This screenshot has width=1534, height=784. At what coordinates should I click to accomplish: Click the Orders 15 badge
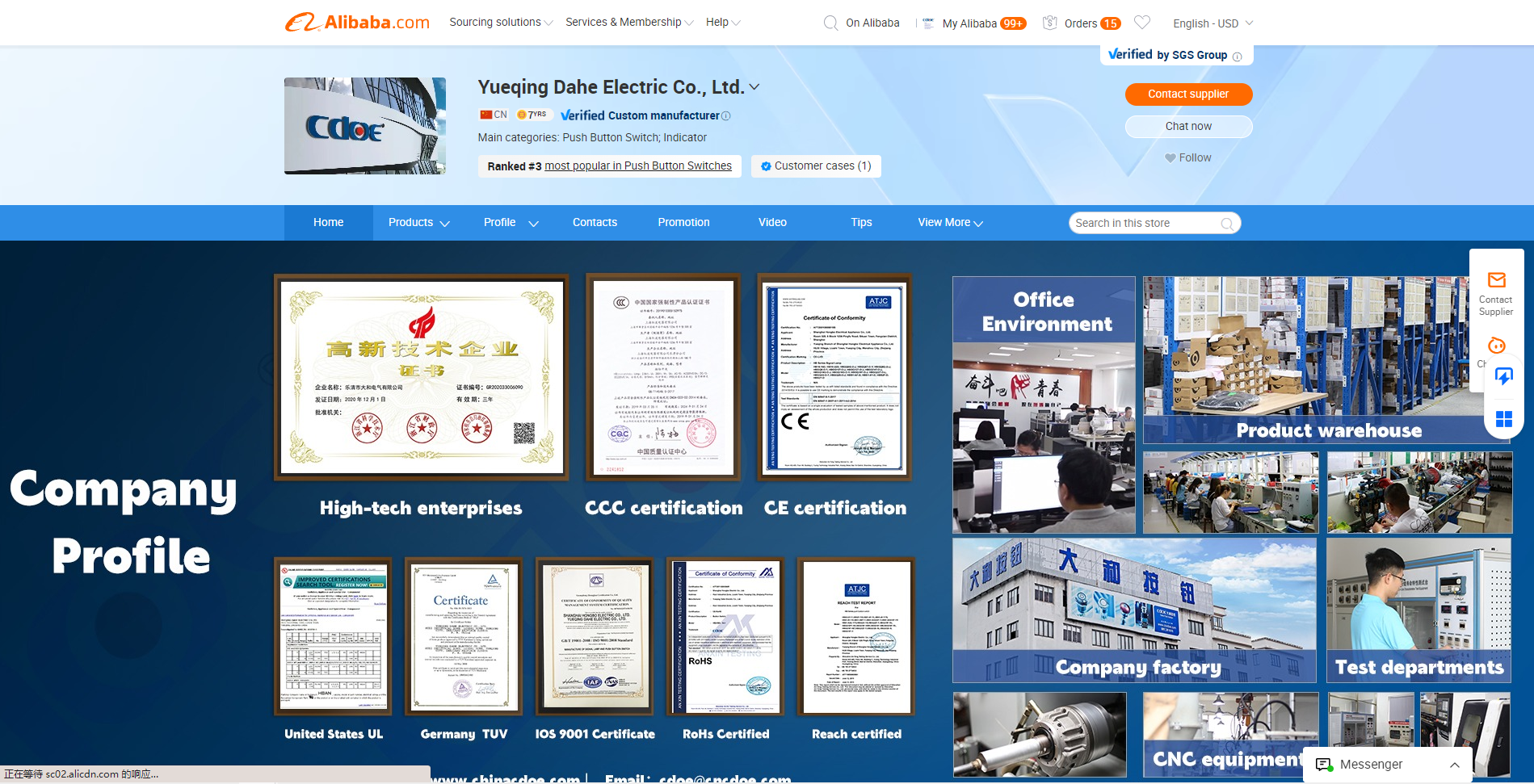tap(1111, 23)
